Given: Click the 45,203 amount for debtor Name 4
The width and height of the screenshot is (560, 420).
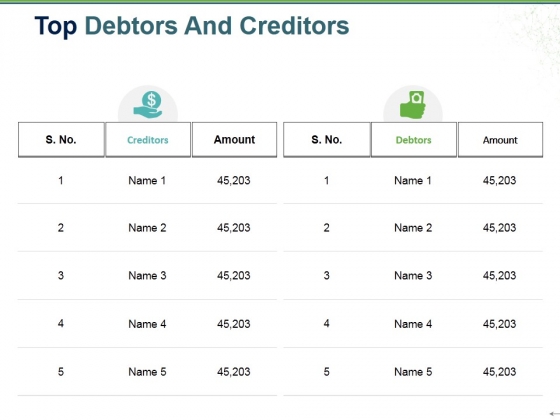Looking at the screenshot, I should tap(499, 324).
